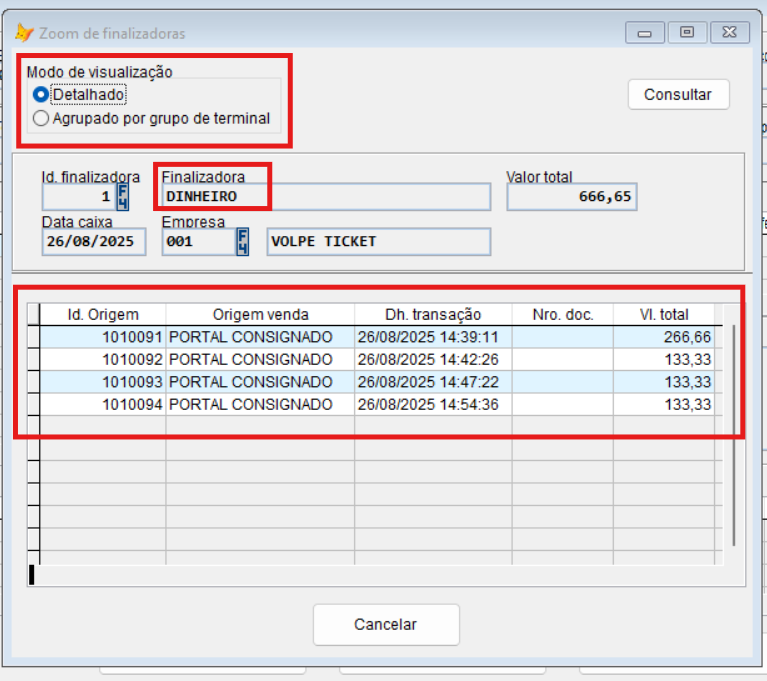Select Agrupado por grupo de terminal option
767x681 pixels.
tap(41, 118)
